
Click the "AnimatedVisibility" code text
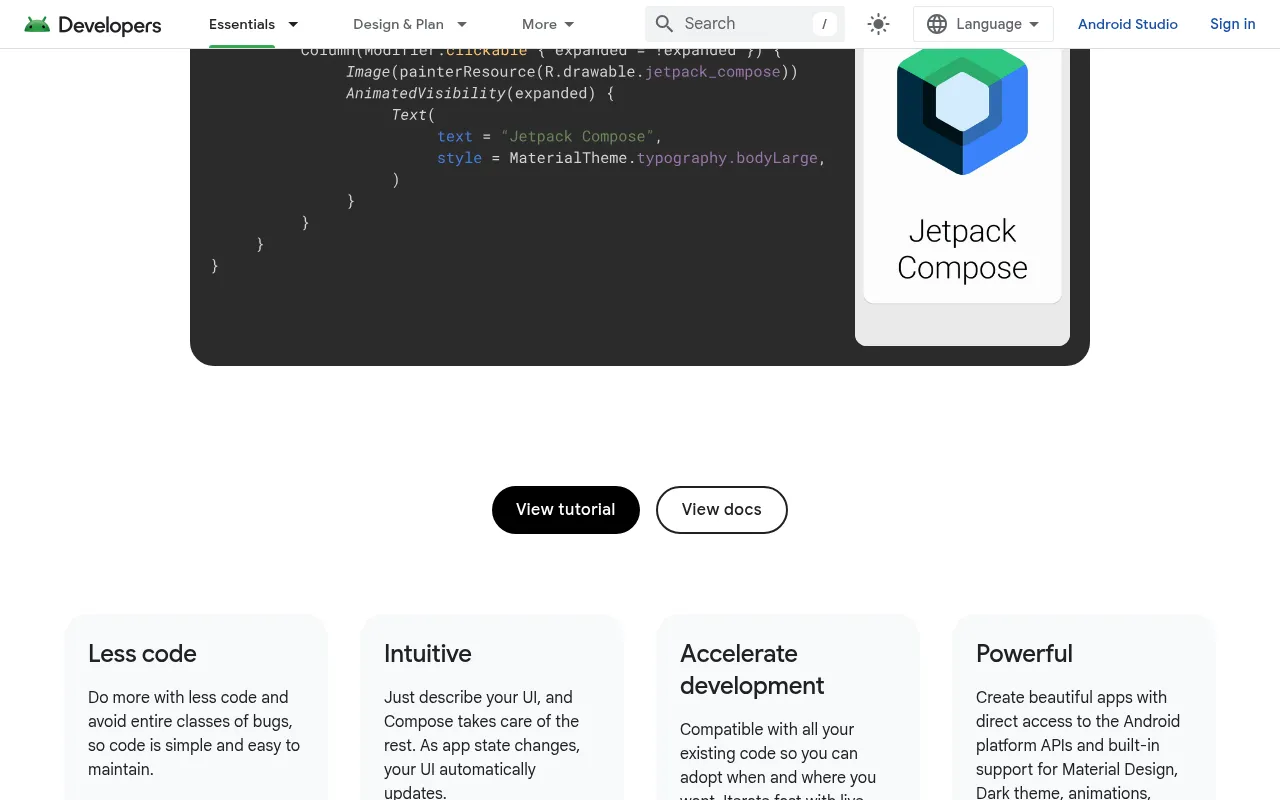[x=426, y=93]
